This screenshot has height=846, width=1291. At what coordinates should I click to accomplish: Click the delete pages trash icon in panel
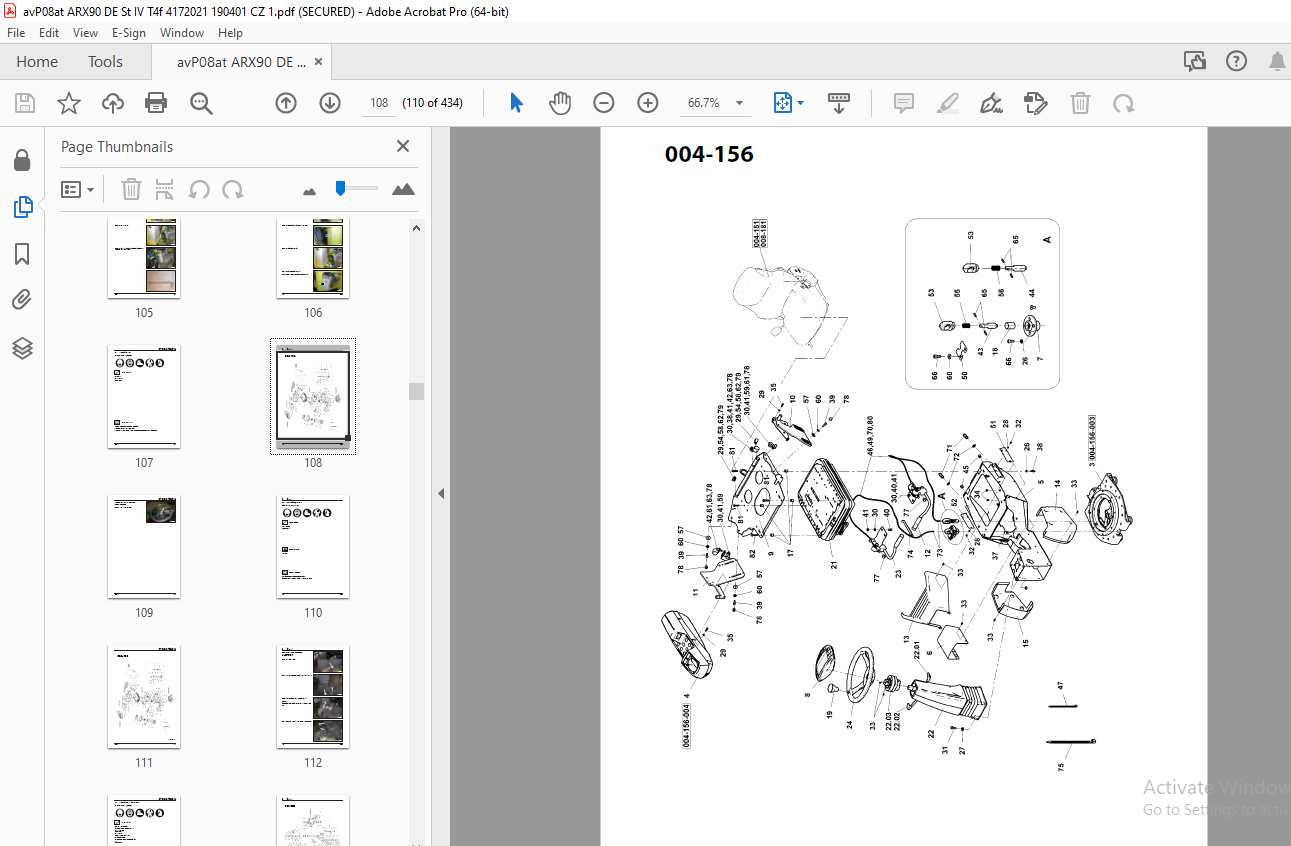[131, 189]
